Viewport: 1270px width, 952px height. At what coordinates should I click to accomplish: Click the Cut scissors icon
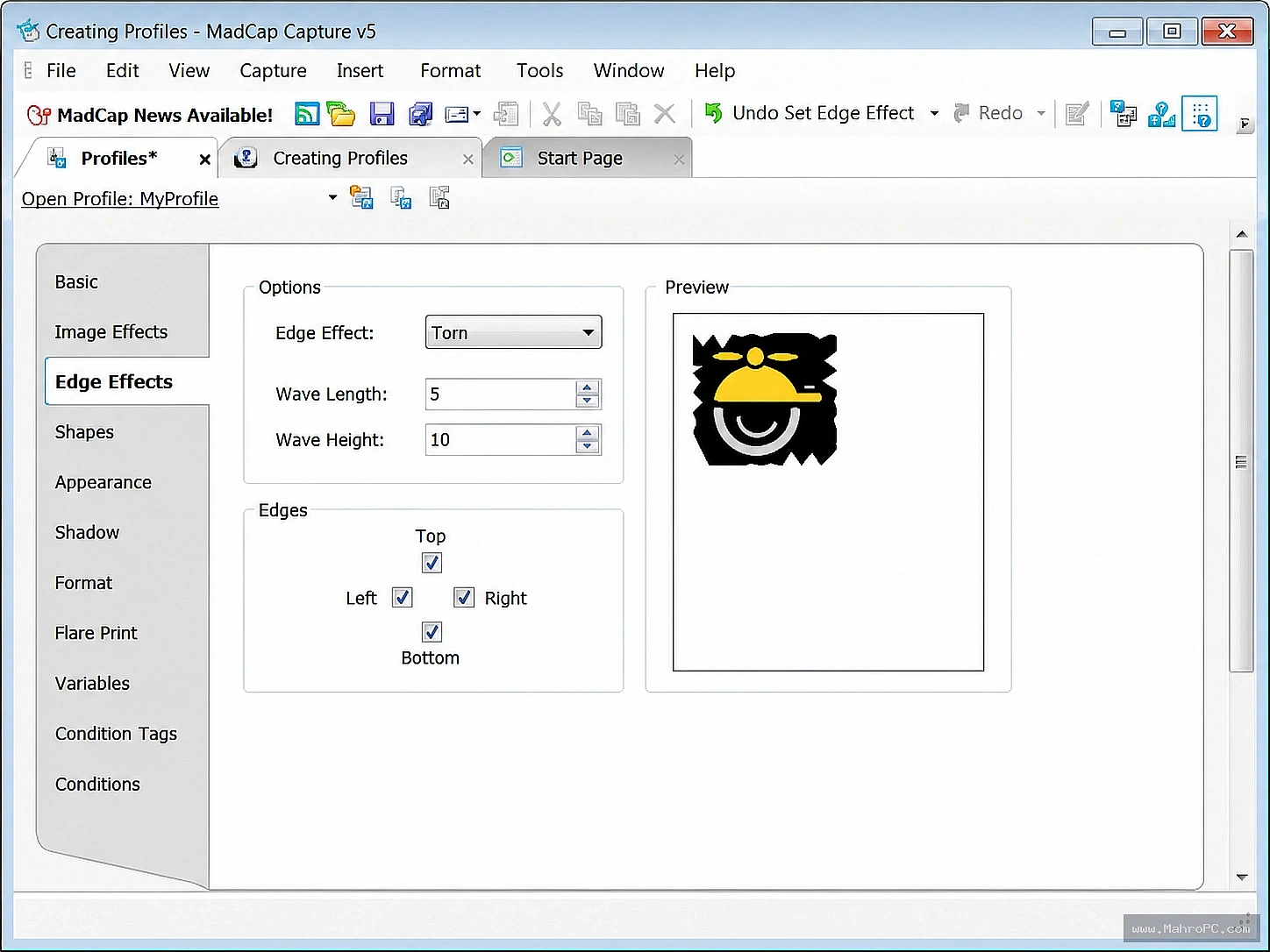pyautogui.click(x=552, y=114)
